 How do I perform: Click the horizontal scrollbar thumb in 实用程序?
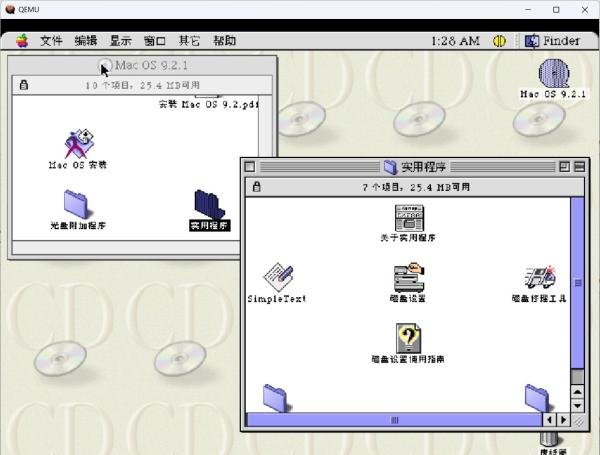tap(395, 420)
